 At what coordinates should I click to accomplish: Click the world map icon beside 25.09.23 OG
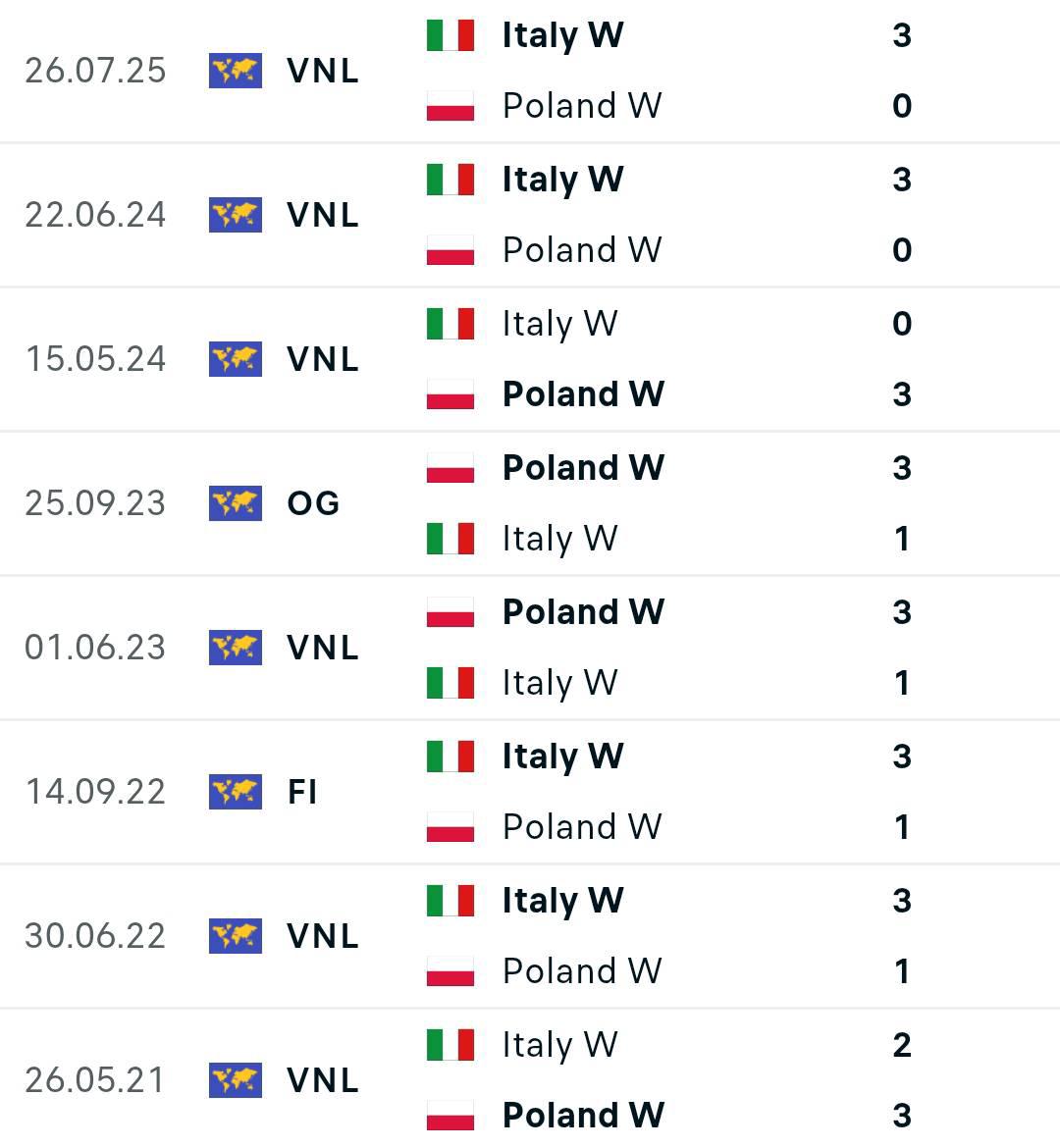point(236,503)
